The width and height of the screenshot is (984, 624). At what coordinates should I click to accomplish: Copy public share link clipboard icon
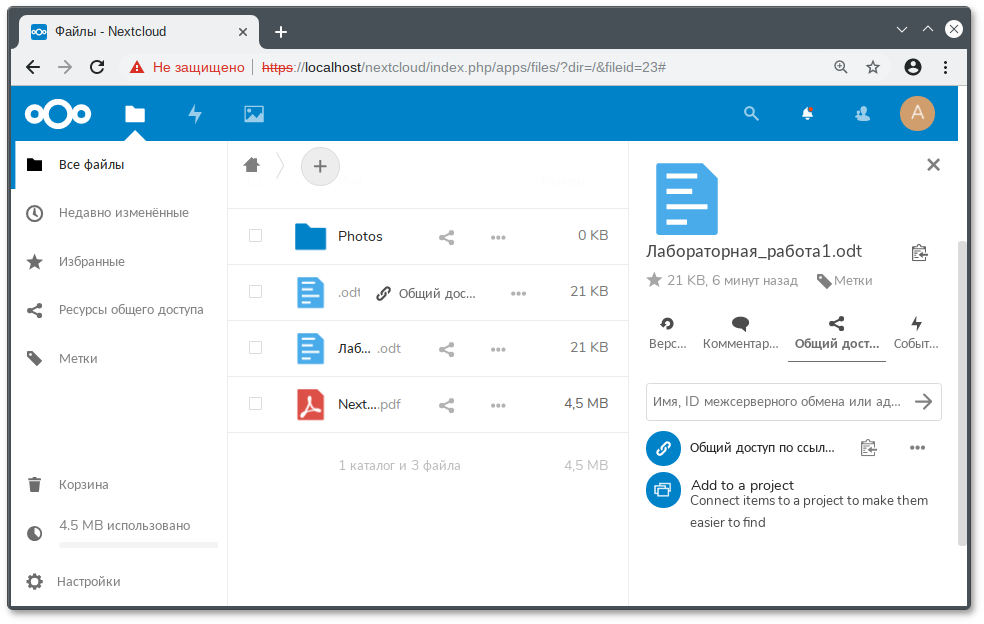point(869,448)
